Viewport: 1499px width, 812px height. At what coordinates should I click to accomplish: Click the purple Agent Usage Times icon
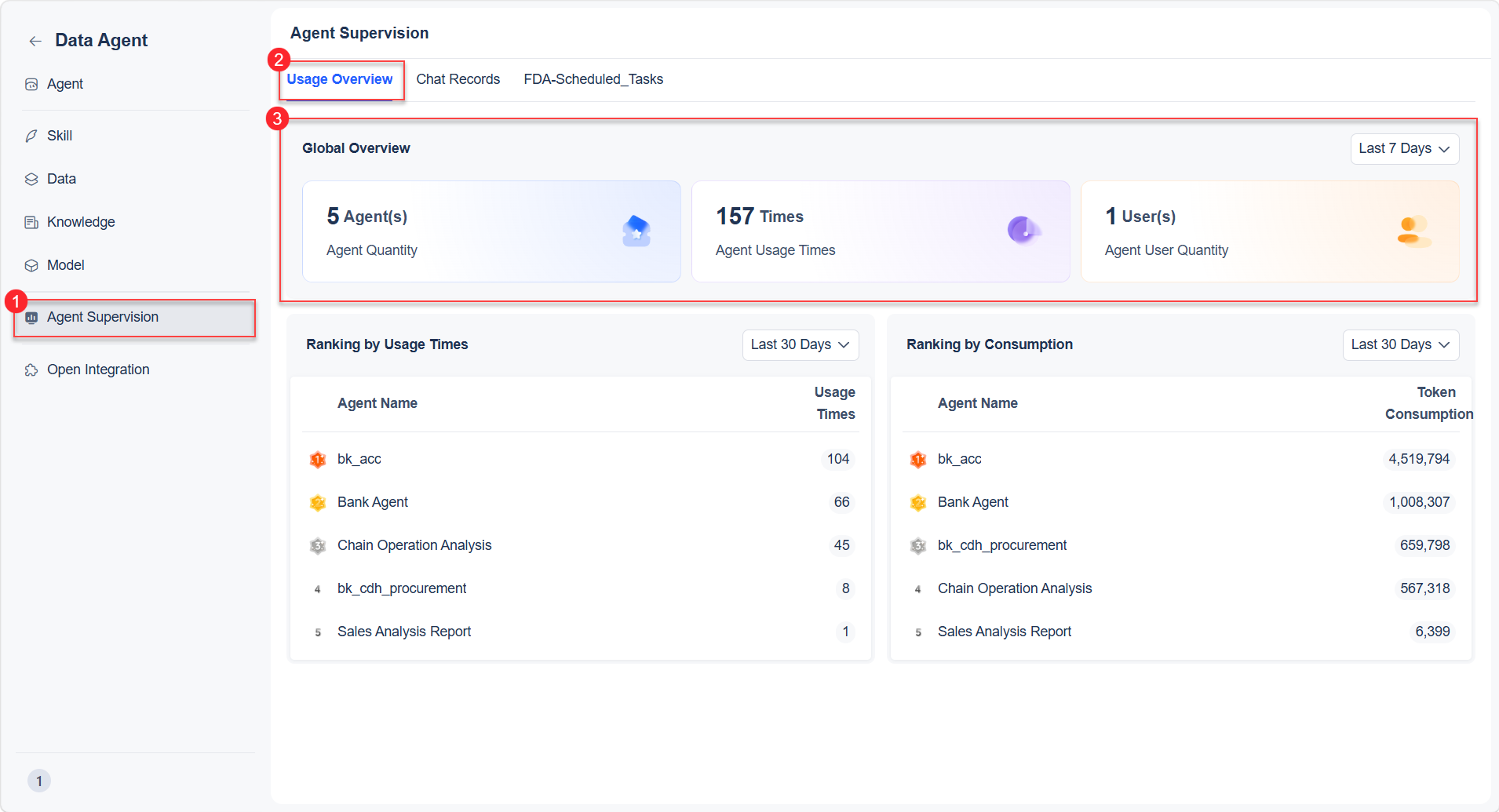click(x=1023, y=230)
